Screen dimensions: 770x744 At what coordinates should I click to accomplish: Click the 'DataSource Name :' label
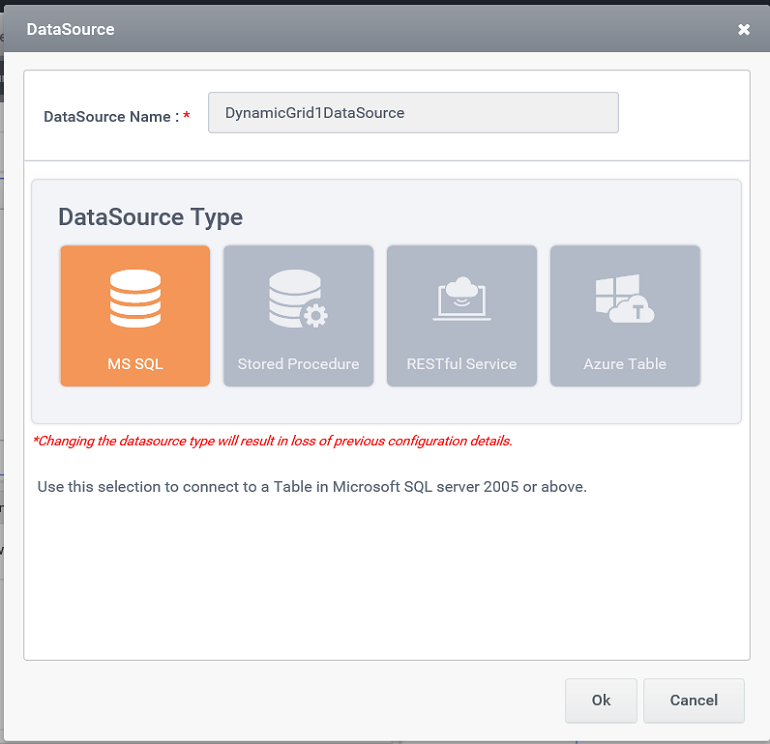click(111, 116)
